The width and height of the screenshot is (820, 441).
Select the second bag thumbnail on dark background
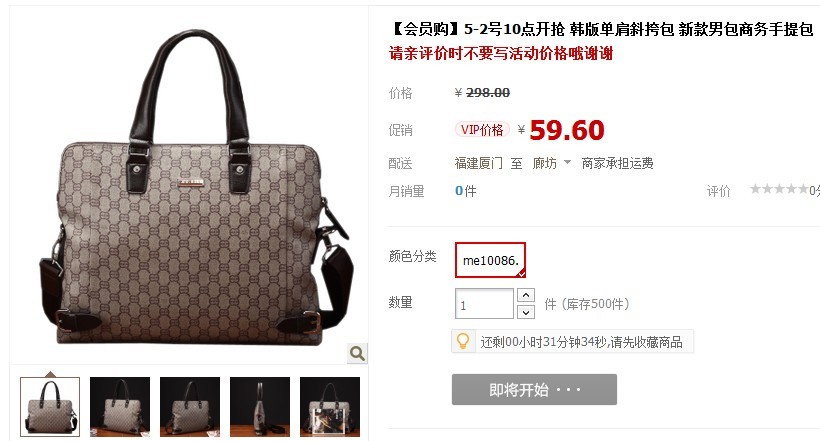(x=120, y=407)
